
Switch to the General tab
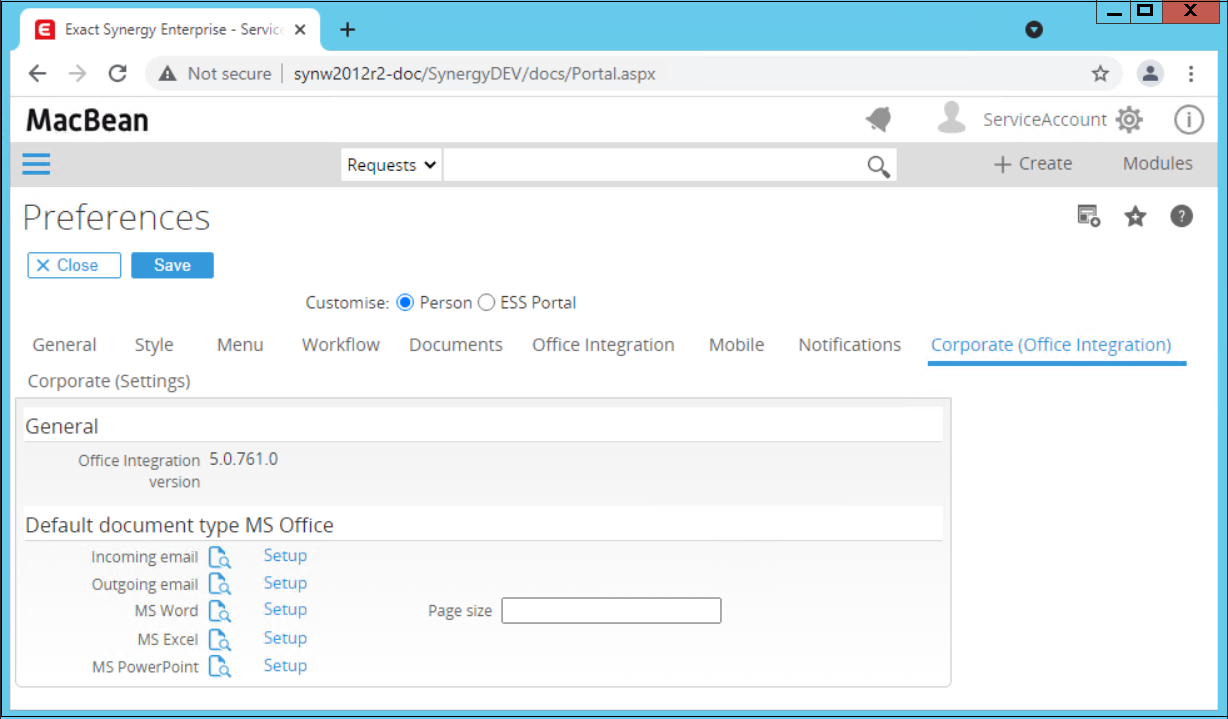click(64, 345)
